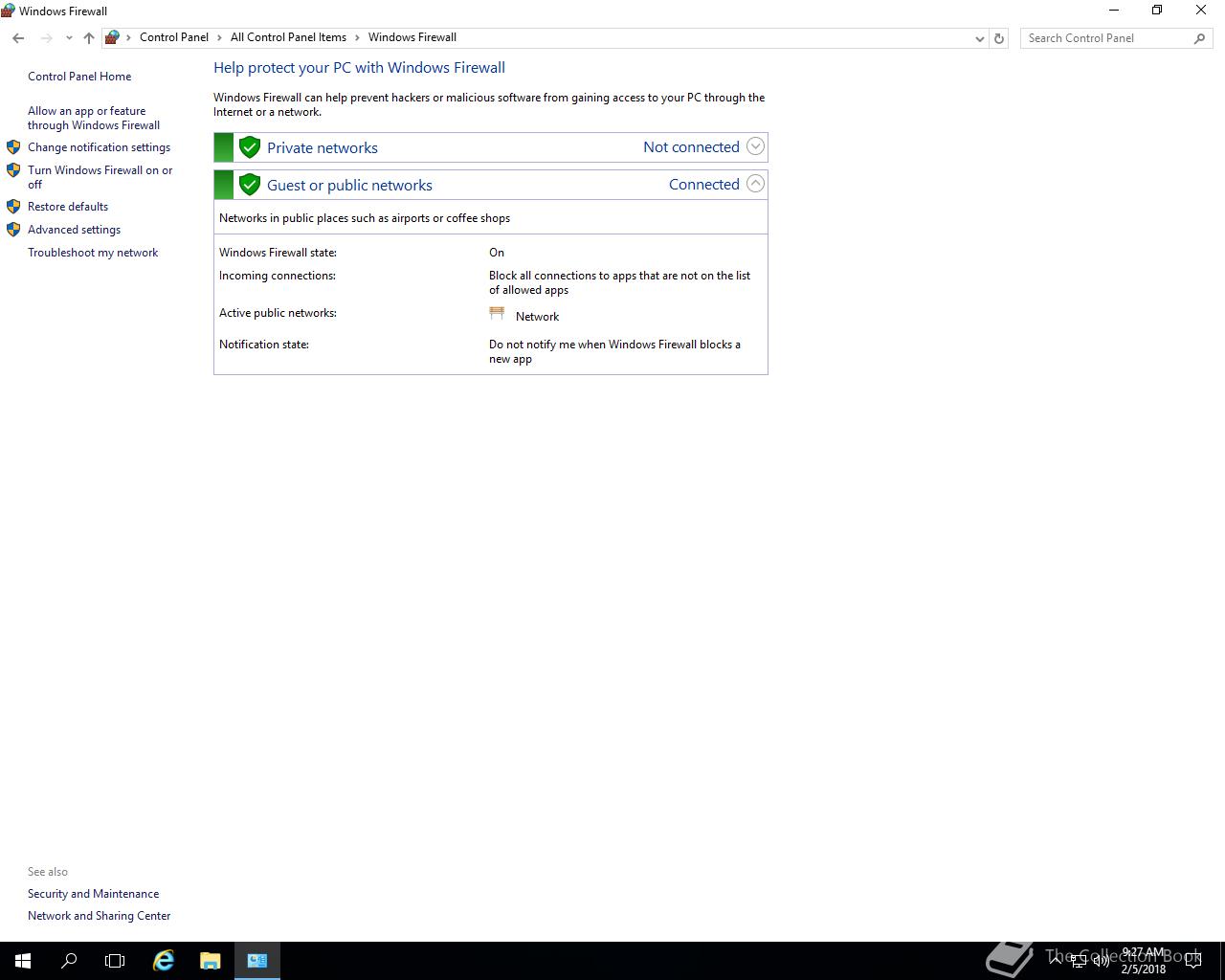The width and height of the screenshot is (1225, 980).
Task: Open taskbar Search
Action: click(x=69, y=961)
